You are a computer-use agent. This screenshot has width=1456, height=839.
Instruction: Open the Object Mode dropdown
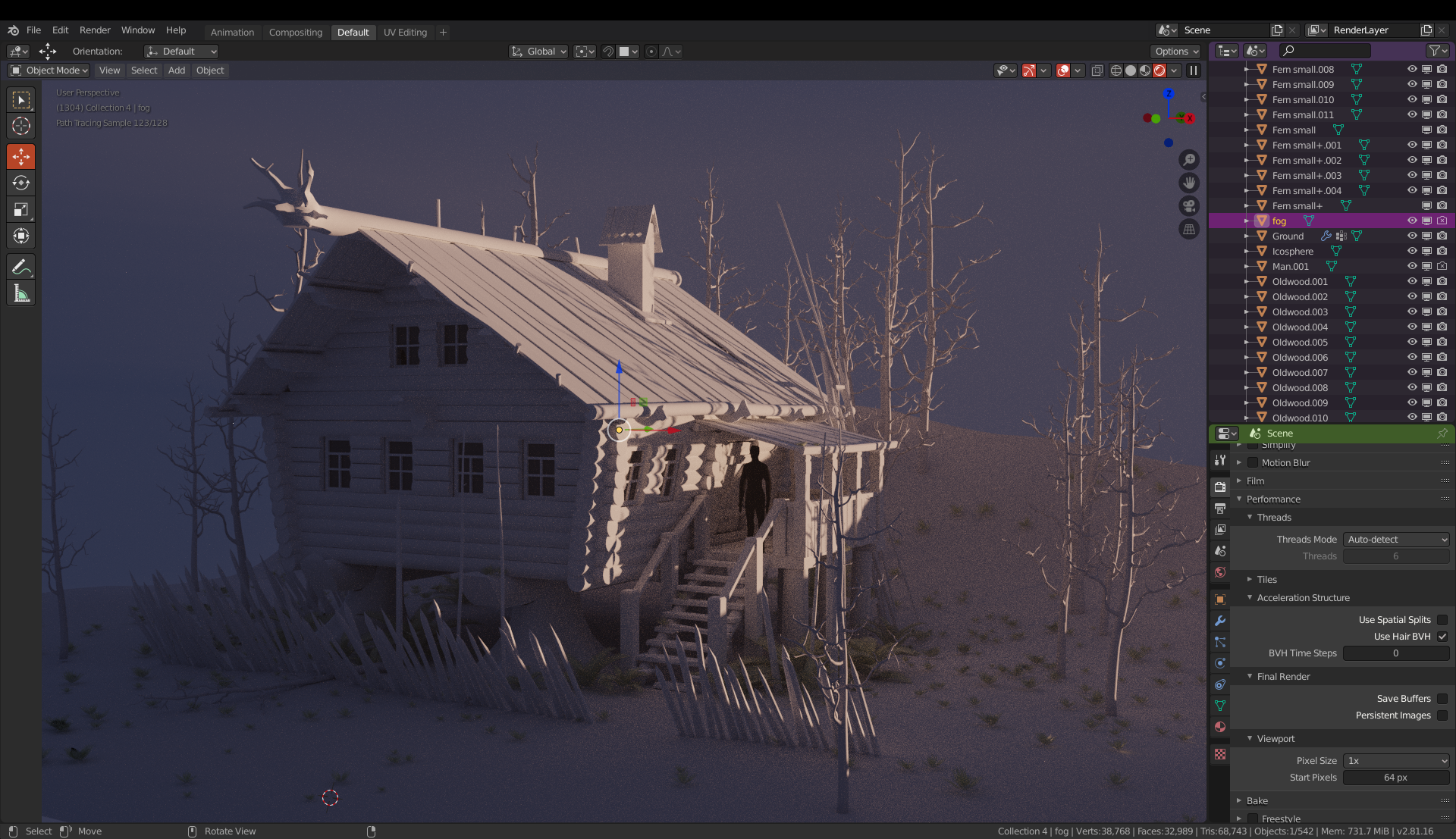pyautogui.click(x=49, y=70)
